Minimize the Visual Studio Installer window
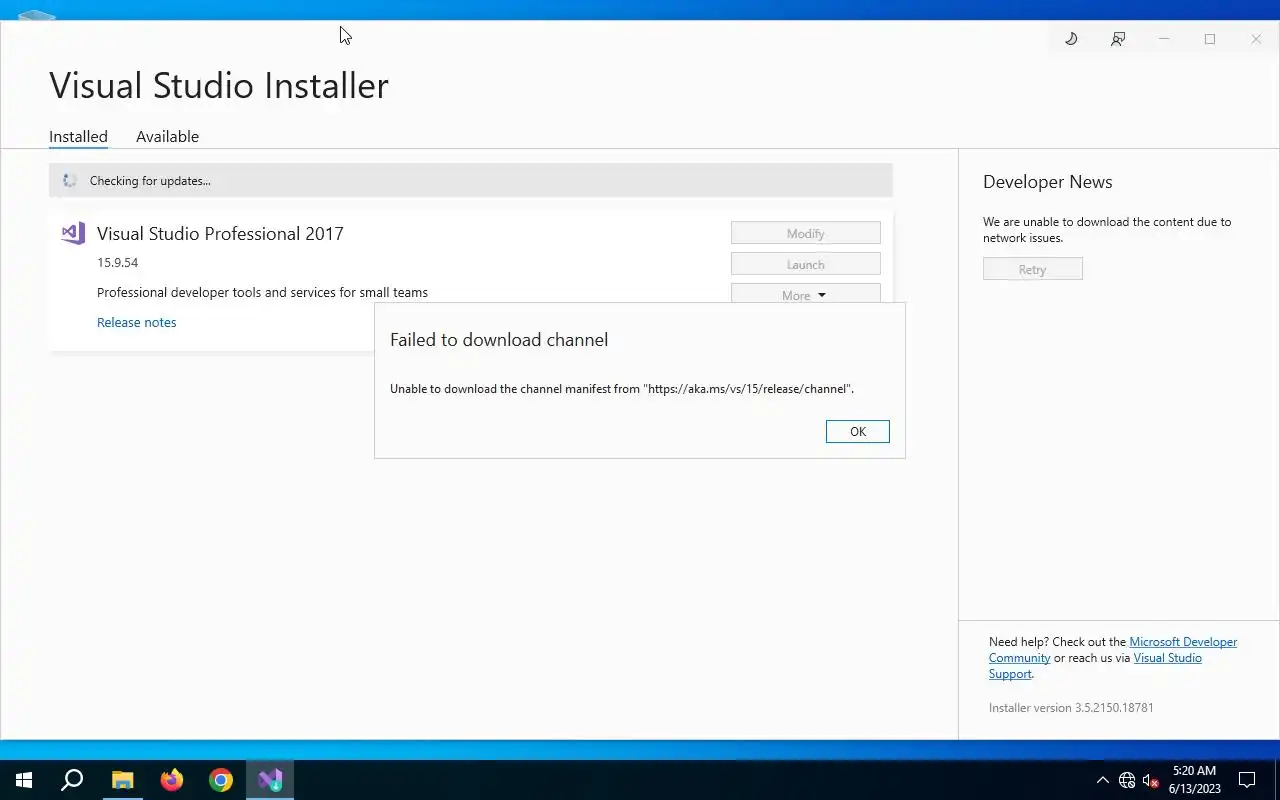Screen dimensions: 1280x800 click(1164, 39)
